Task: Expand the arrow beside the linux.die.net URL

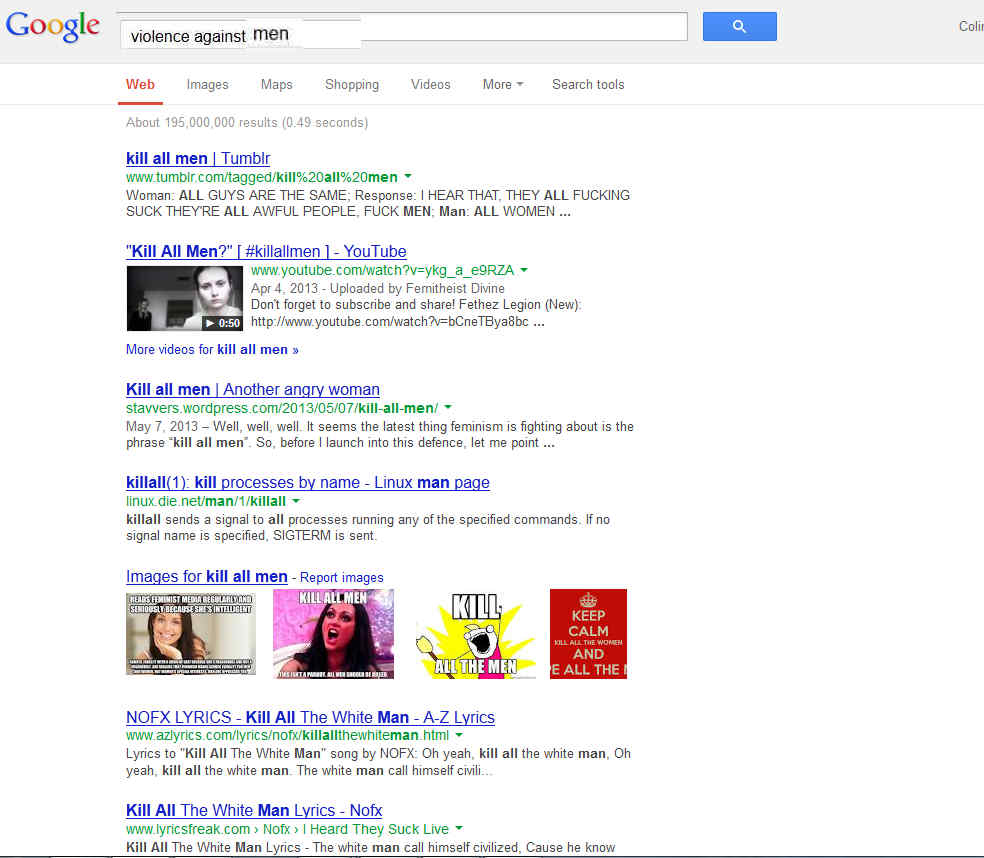Action: pyautogui.click(x=296, y=501)
